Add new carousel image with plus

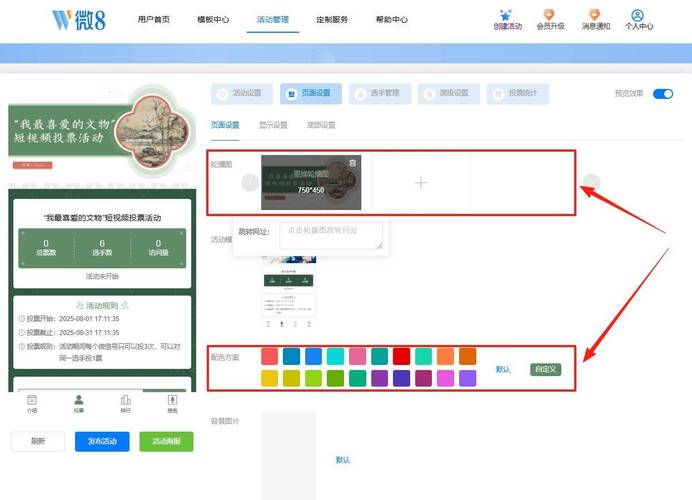(421, 182)
